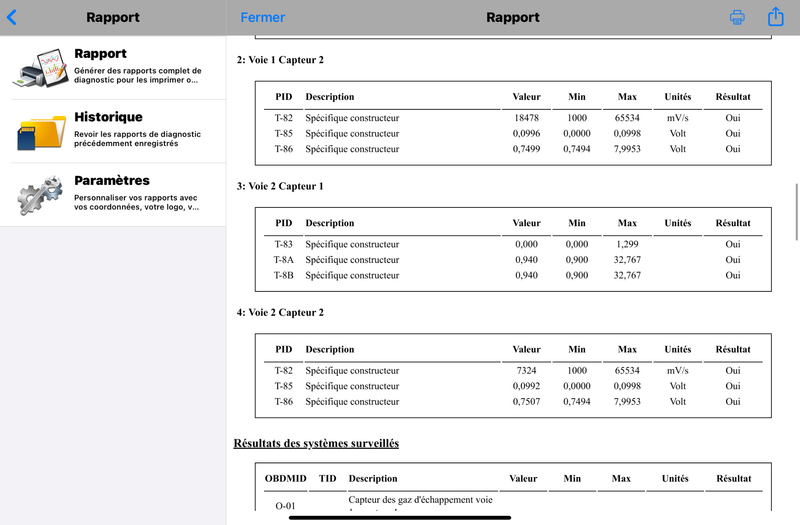Open the Paramètres menu entry
This screenshot has height=525, width=800.
coord(113,195)
